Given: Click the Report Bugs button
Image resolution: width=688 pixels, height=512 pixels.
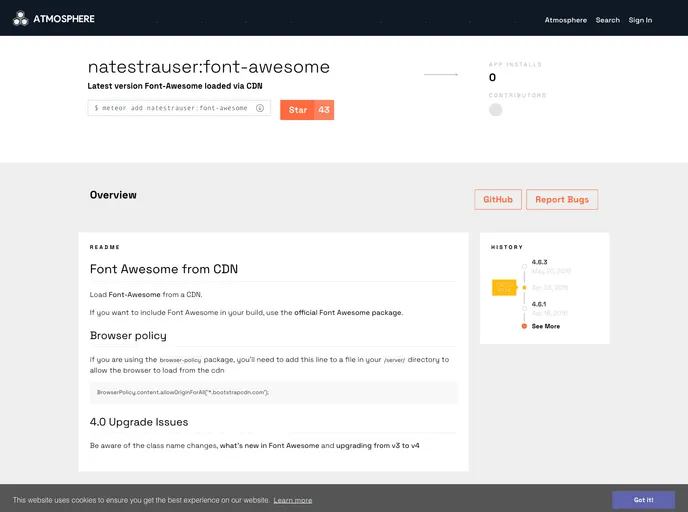Looking at the screenshot, I should pos(562,200).
